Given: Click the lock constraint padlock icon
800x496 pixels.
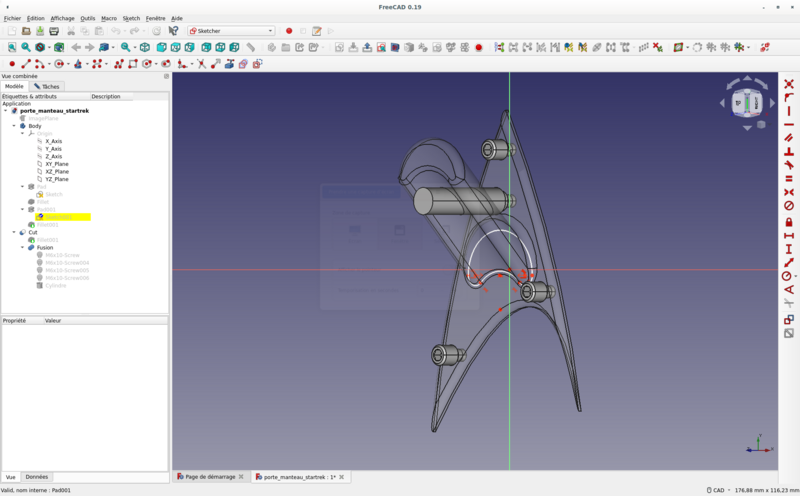Looking at the screenshot, I should click(789, 222).
